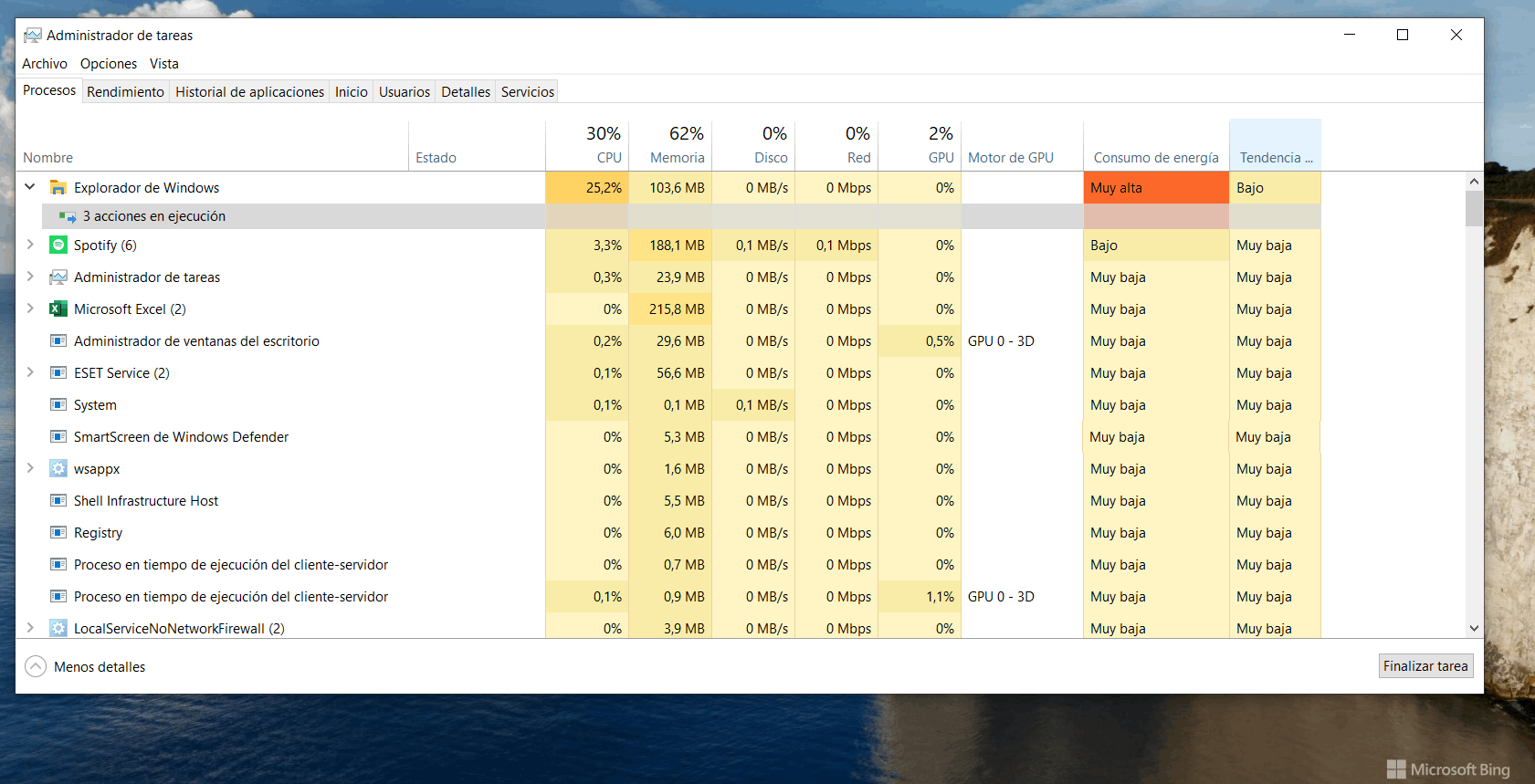Select the Registry process name
The image size is (1535, 784).
(x=98, y=532)
